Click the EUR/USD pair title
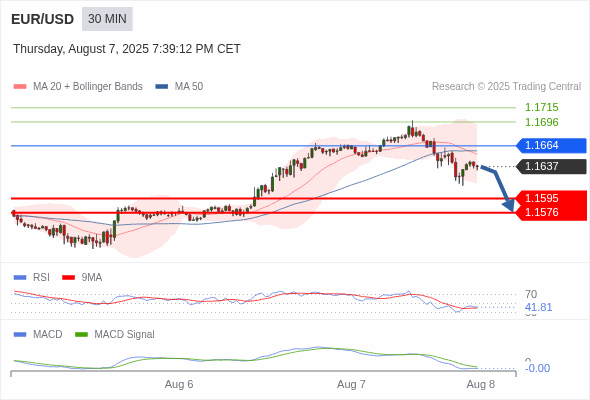 43,19
